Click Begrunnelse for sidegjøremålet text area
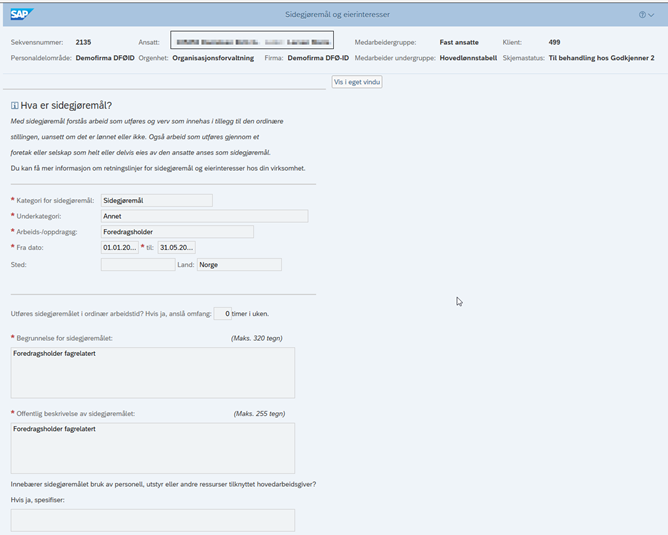 [x=153, y=373]
